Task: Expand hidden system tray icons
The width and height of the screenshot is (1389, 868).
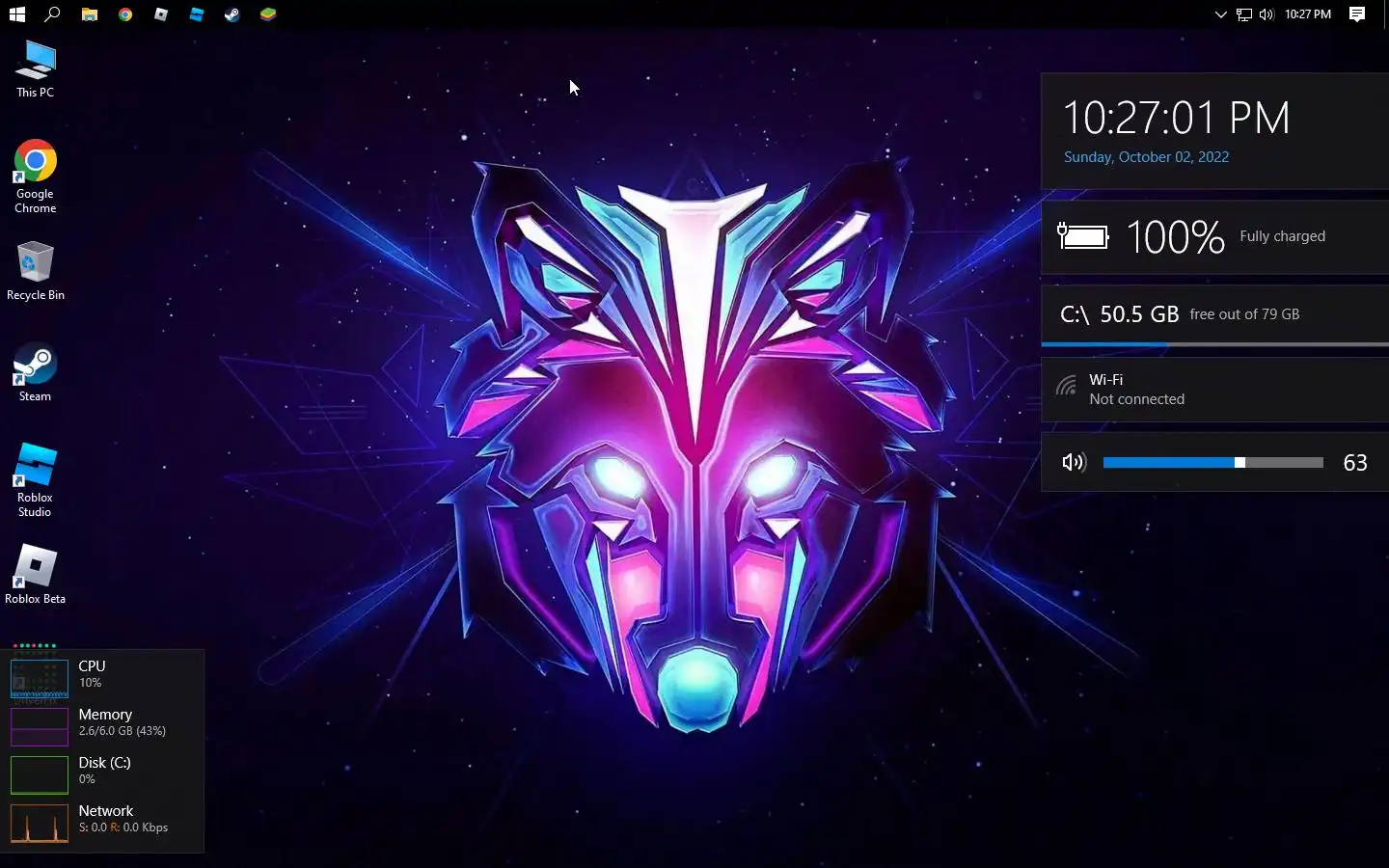Action: point(1220,14)
